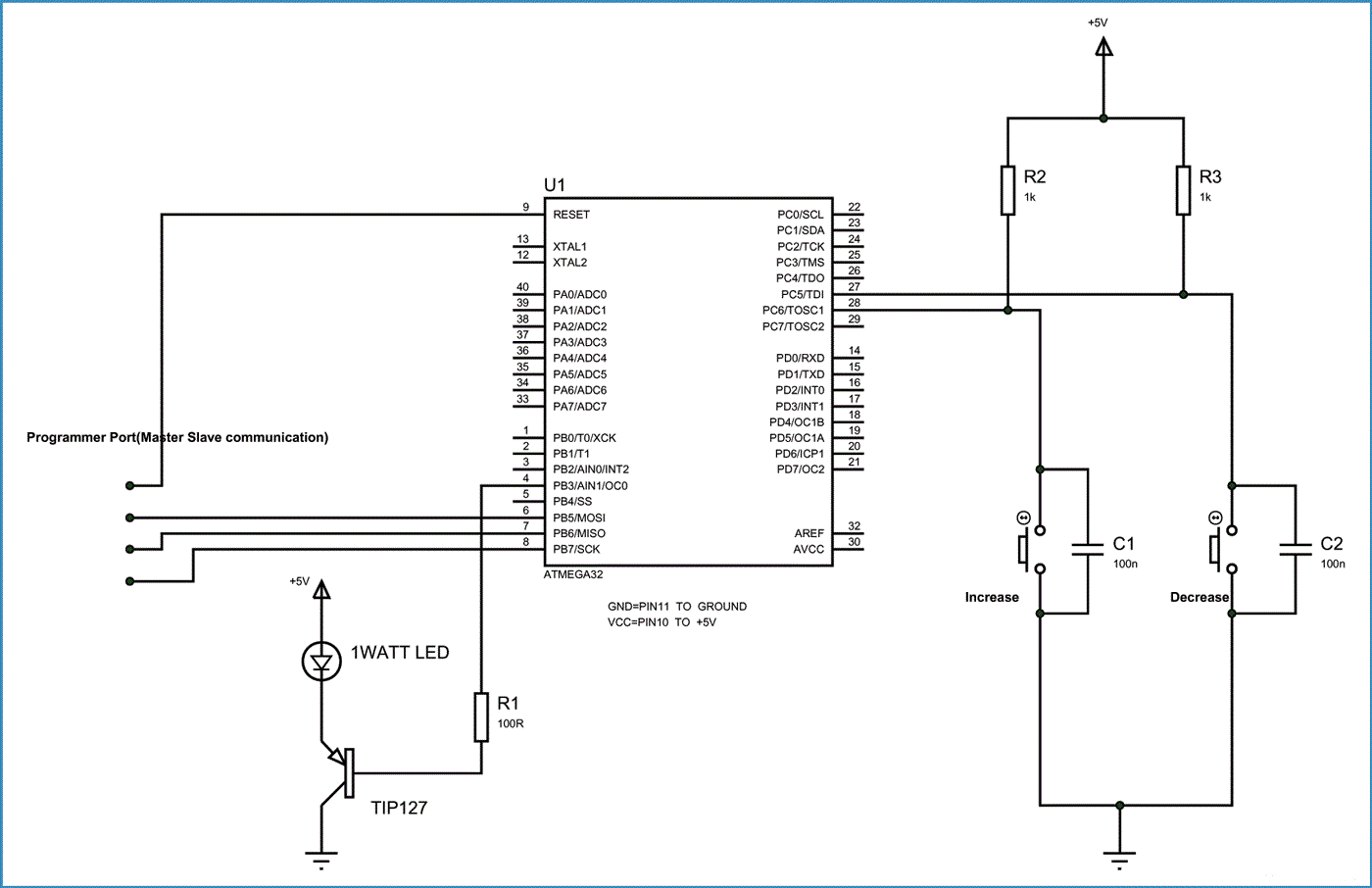Image resolution: width=1372 pixels, height=888 pixels.
Task: Click the ground symbol below the transistor
Action: [x=321, y=861]
